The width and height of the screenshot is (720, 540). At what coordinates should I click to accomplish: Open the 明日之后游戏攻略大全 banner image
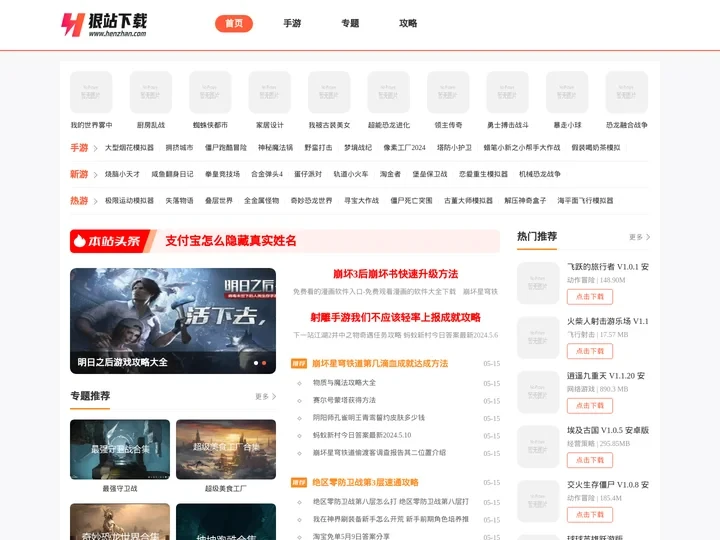pos(173,321)
